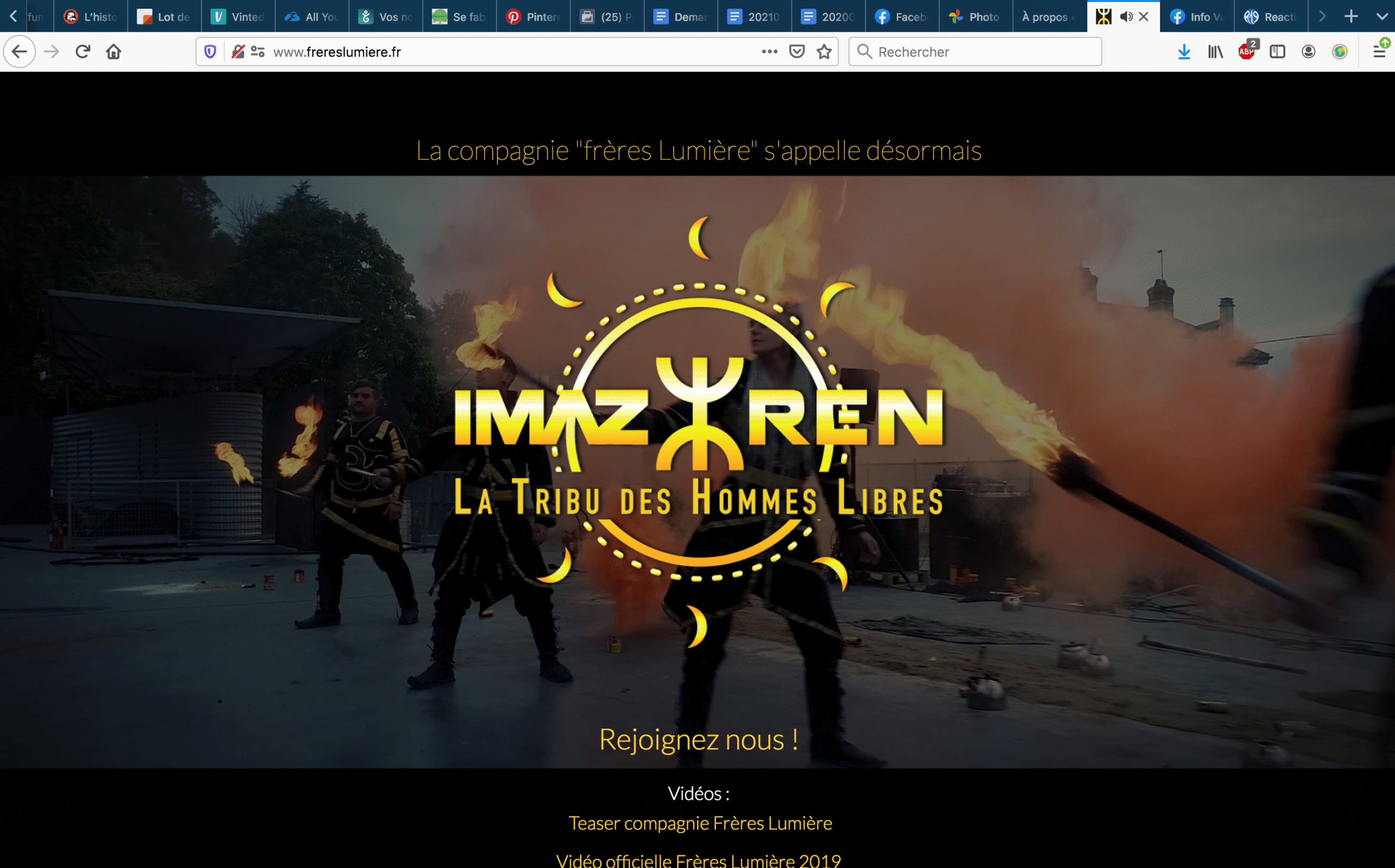Switch to the Pinterest tab
This screenshot has height=868, width=1395.
[x=533, y=17]
